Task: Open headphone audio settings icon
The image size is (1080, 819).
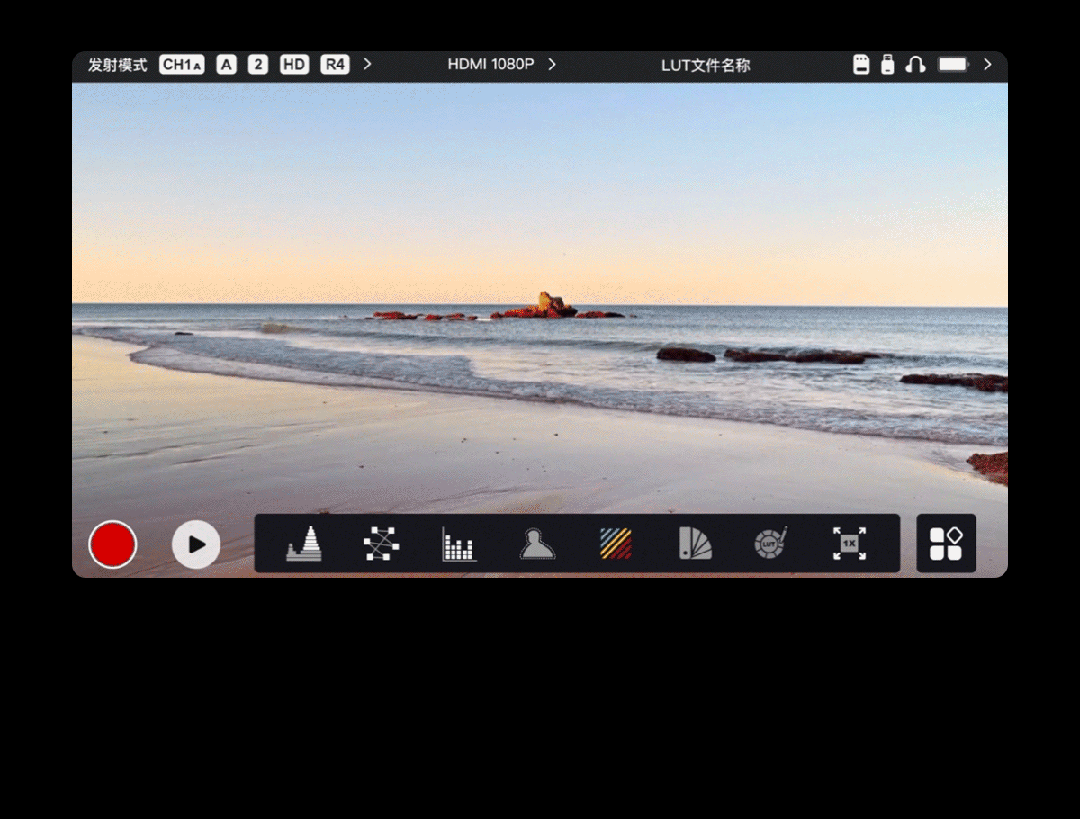Action: (915, 65)
